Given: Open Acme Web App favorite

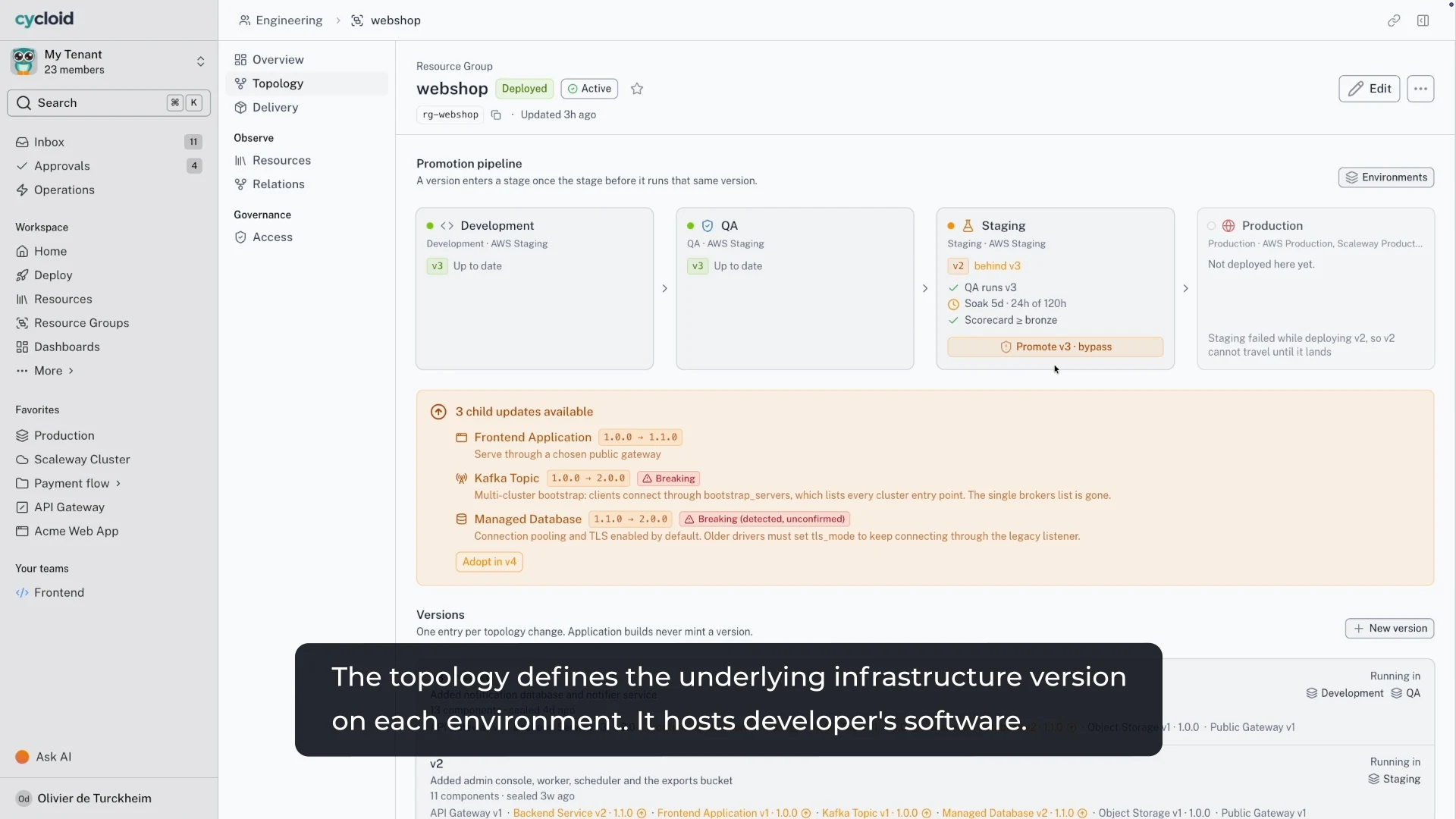Looking at the screenshot, I should (x=109, y=531).
